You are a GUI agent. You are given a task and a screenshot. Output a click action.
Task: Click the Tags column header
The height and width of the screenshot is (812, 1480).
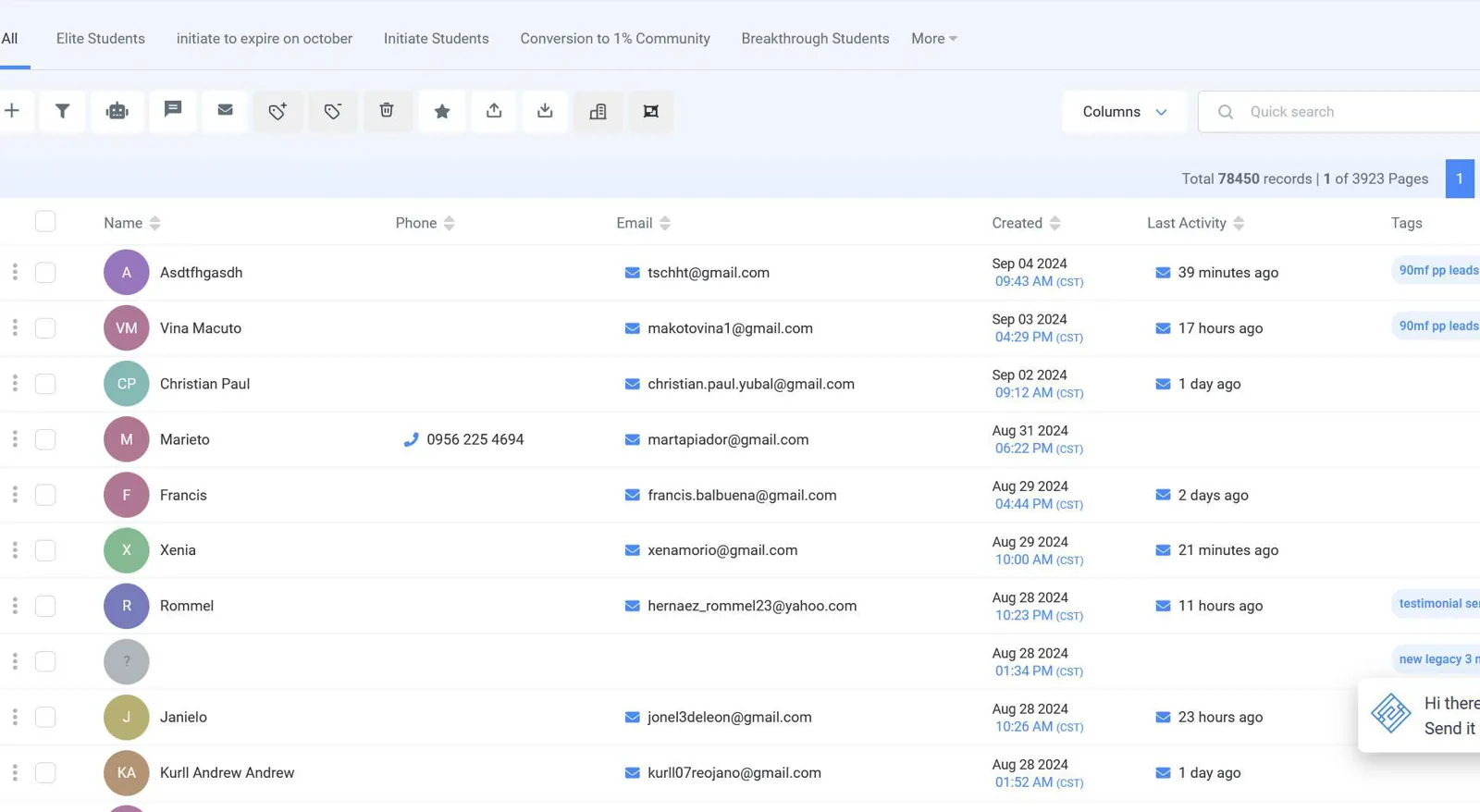[x=1406, y=223]
